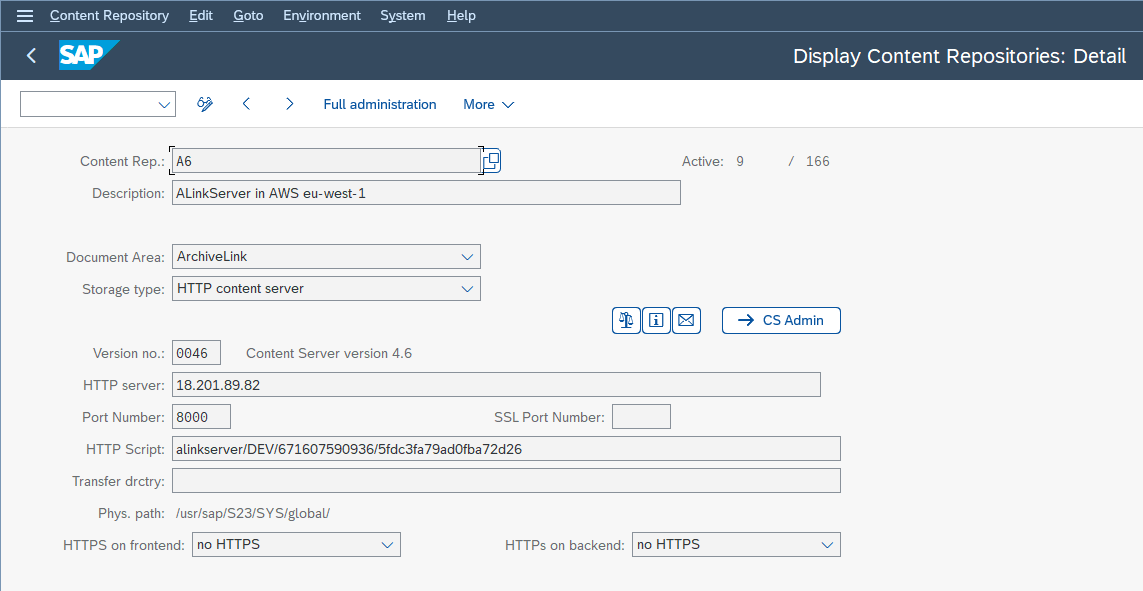Click the info status icon
1143x591 pixels.
click(x=656, y=320)
